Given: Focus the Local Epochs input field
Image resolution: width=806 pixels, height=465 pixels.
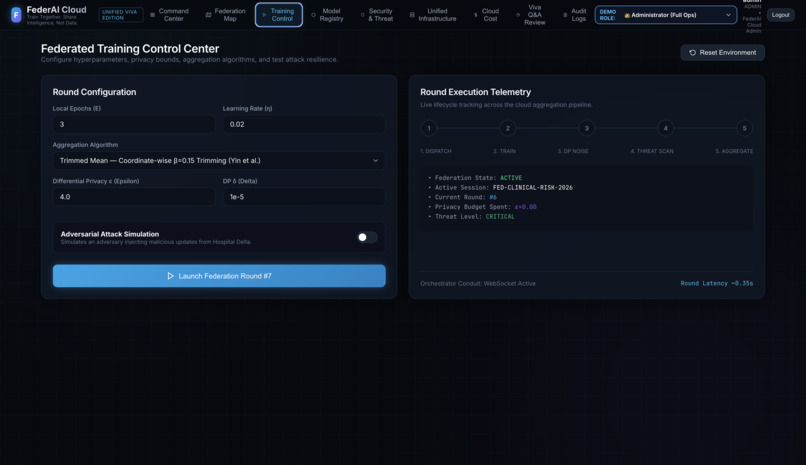Looking at the screenshot, I should 134,124.
